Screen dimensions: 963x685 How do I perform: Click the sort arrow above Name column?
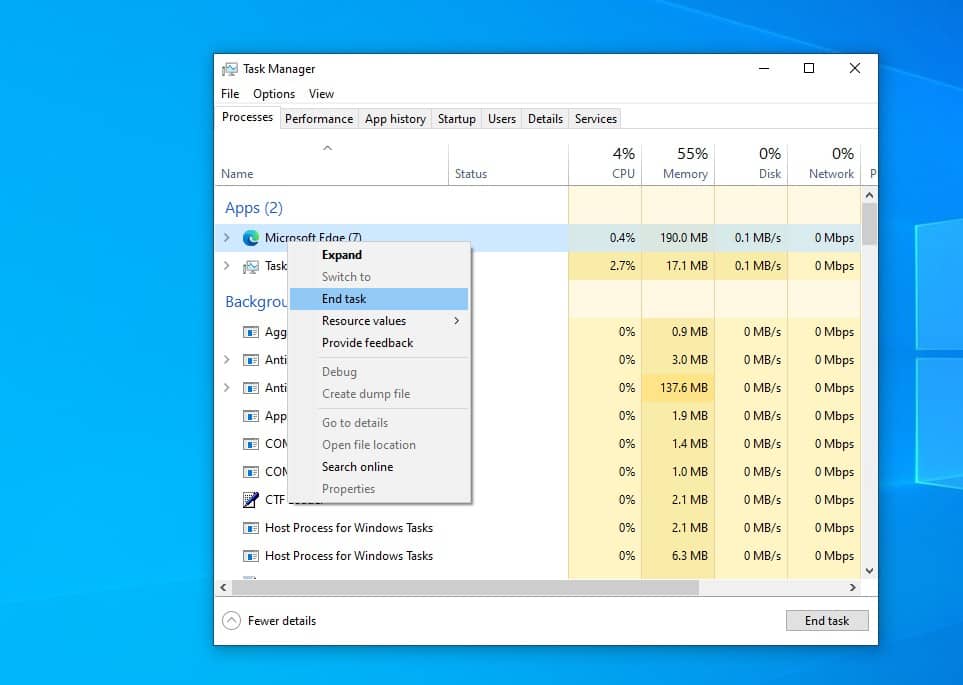click(327, 148)
